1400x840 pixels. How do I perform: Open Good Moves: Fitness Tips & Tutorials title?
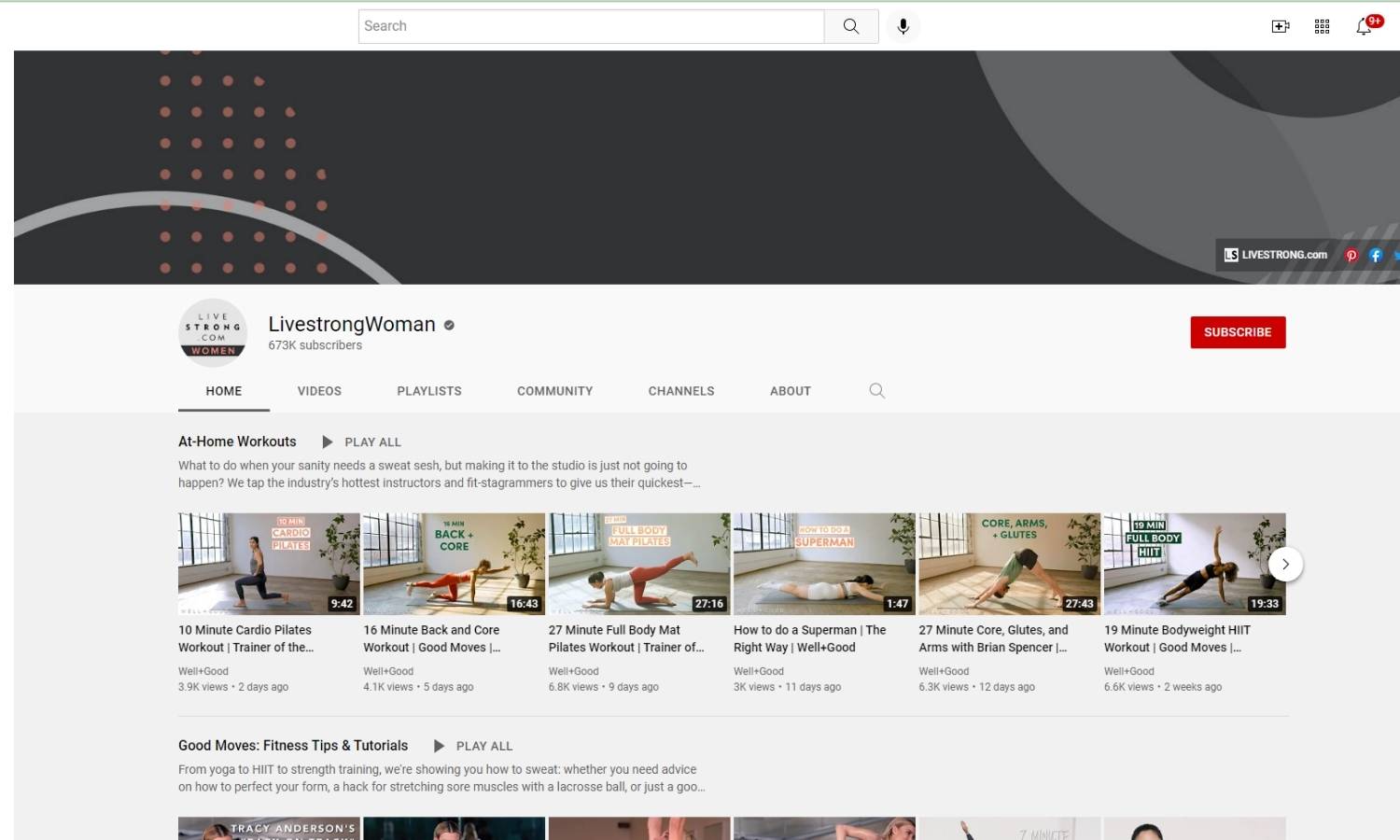(x=293, y=746)
